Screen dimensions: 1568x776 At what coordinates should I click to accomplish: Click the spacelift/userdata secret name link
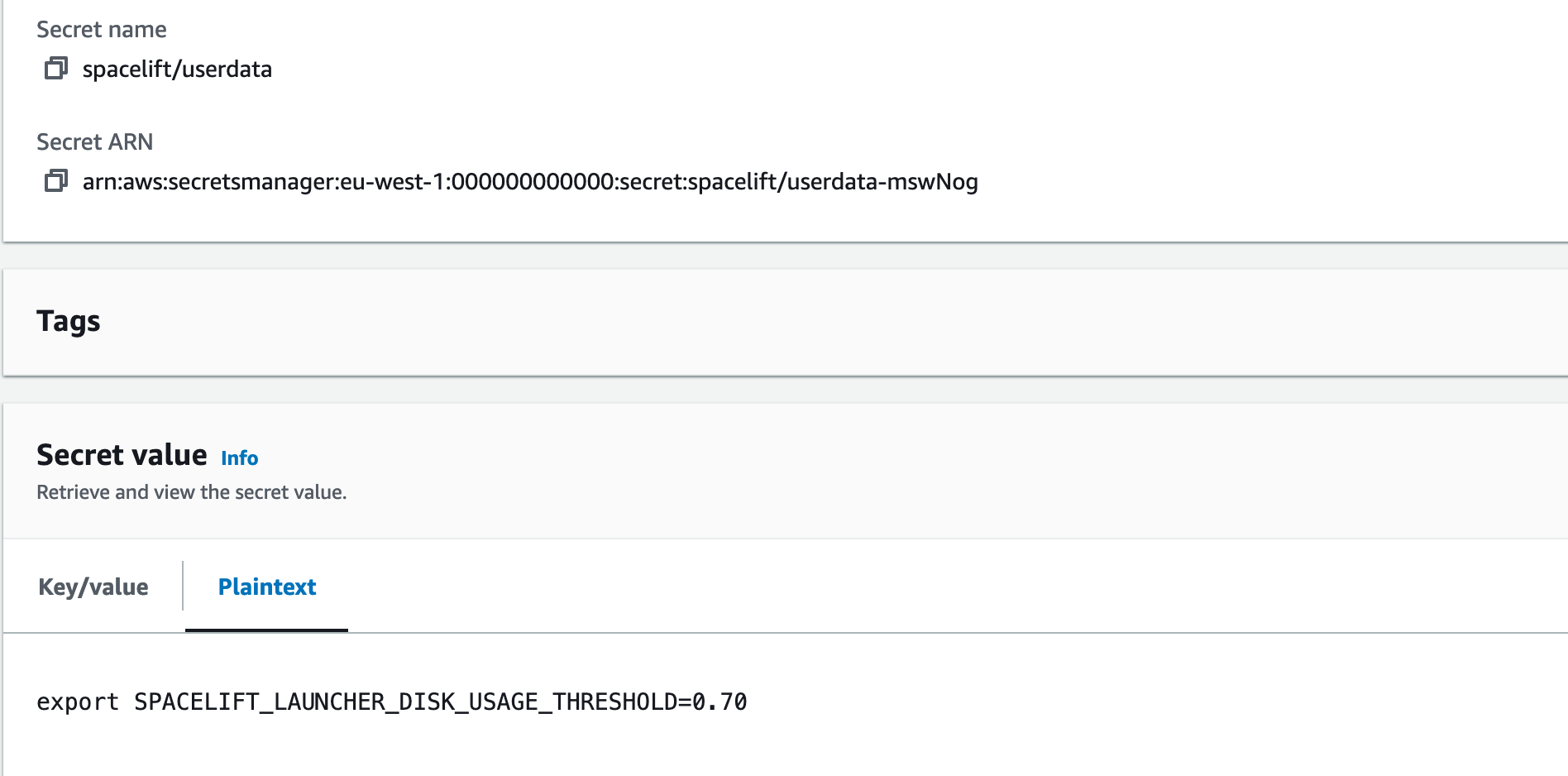click(177, 69)
